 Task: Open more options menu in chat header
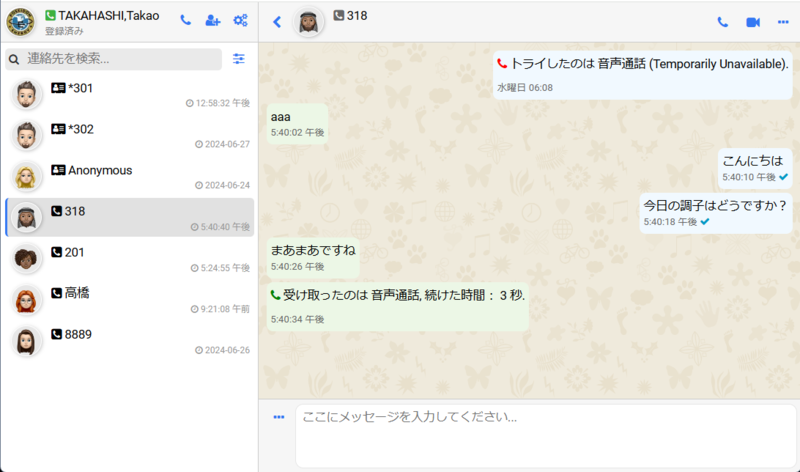coord(782,22)
